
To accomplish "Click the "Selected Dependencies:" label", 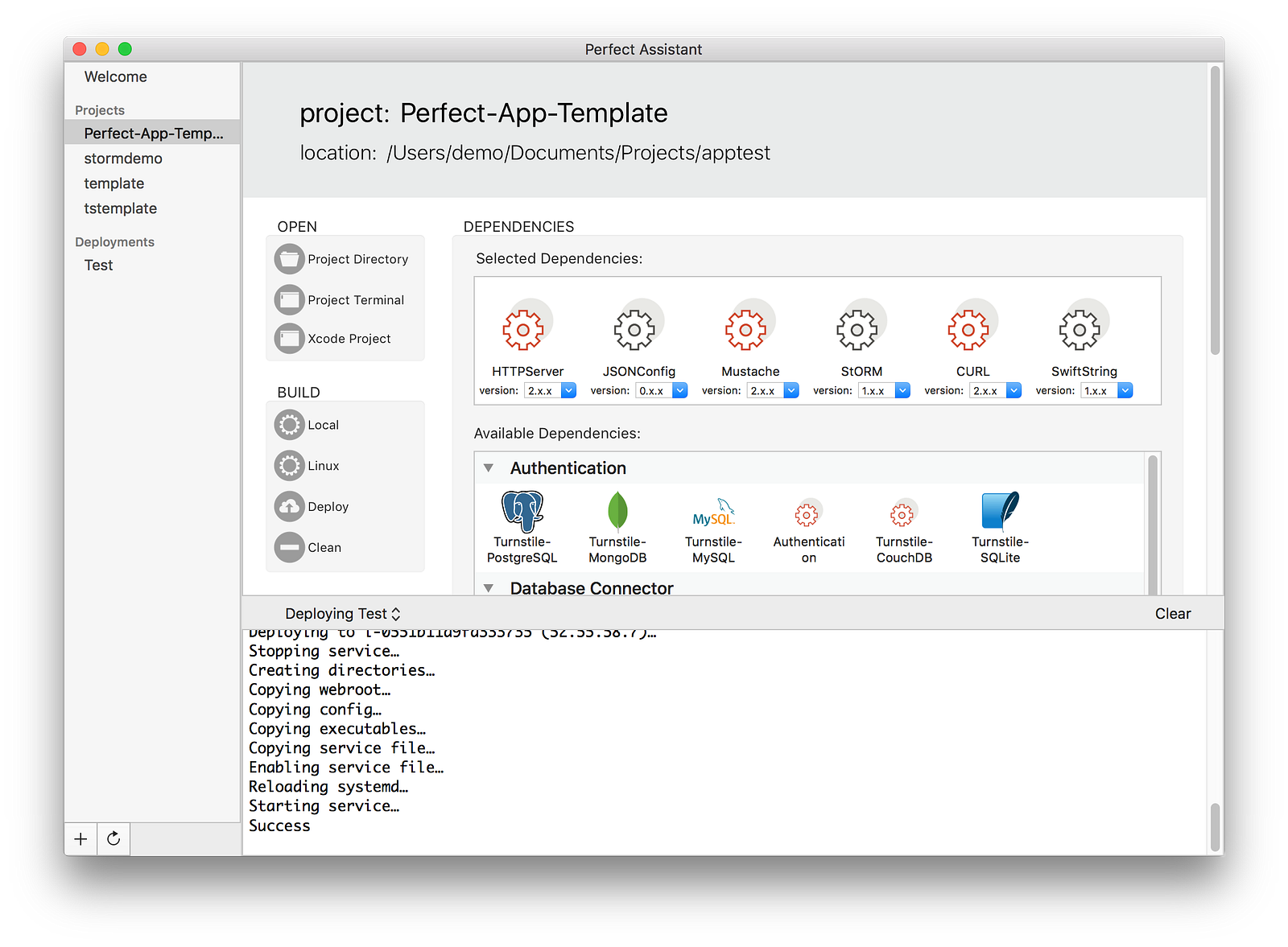I will click(x=559, y=259).
